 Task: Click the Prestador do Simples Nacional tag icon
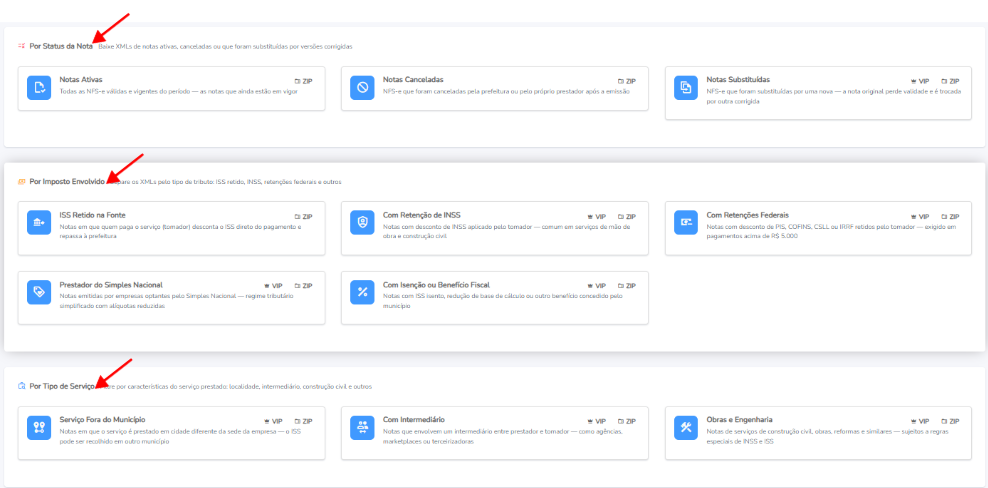[x=39, y=292]
